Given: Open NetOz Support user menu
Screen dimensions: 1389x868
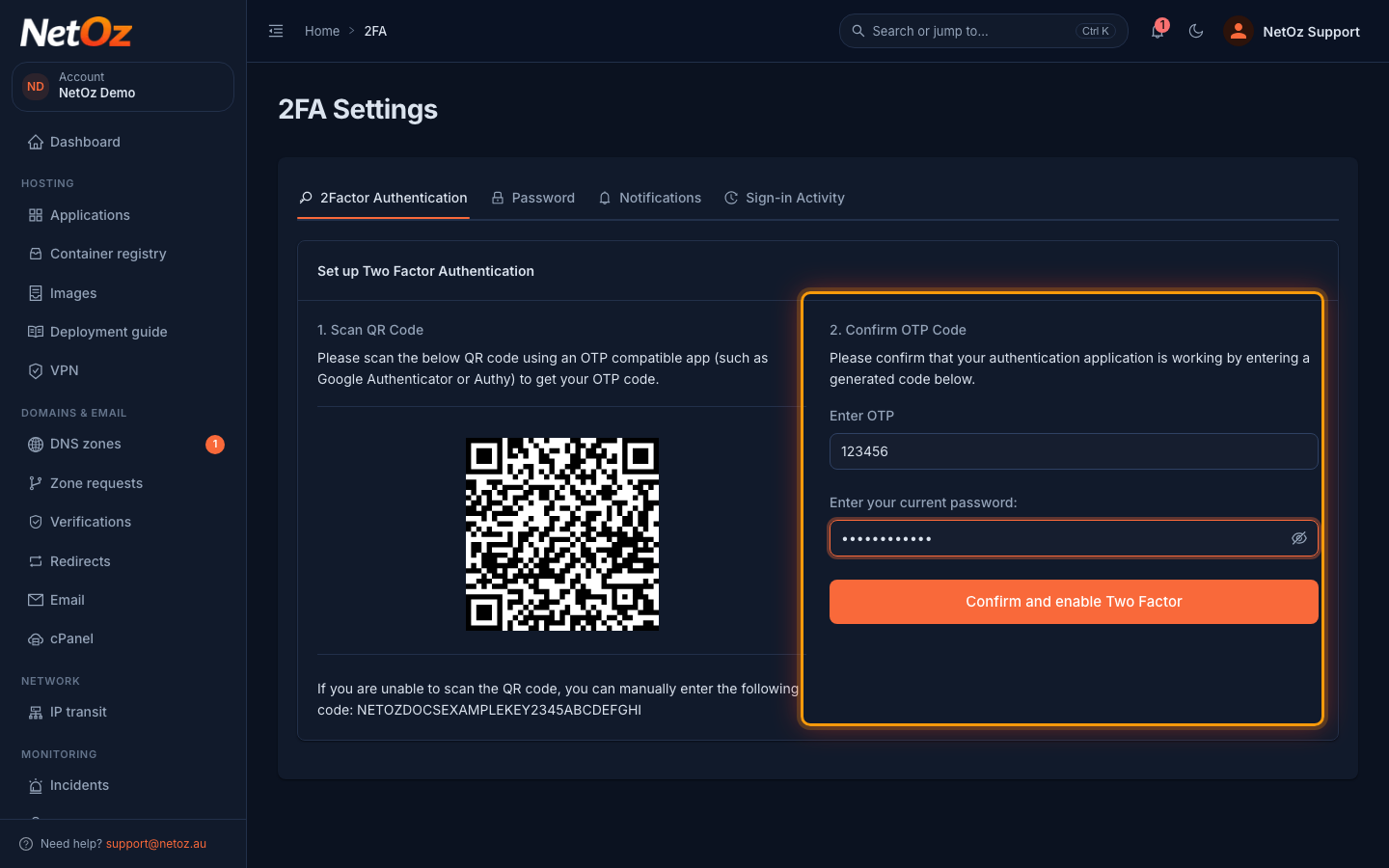Looking at the screenshot, I should pyautogui.click(x=1293, y=31).
